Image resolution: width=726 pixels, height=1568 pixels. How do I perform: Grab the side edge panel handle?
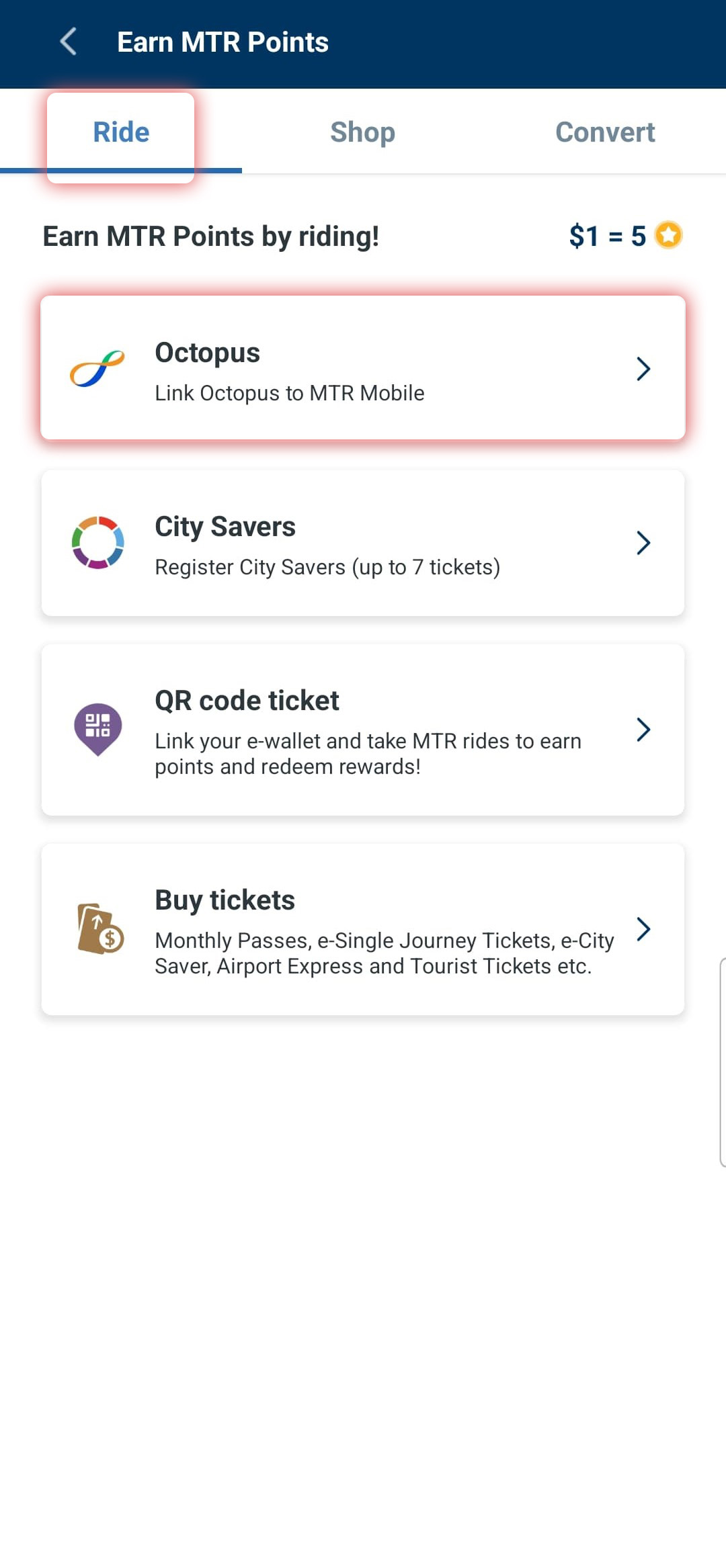click(722, 1062)
